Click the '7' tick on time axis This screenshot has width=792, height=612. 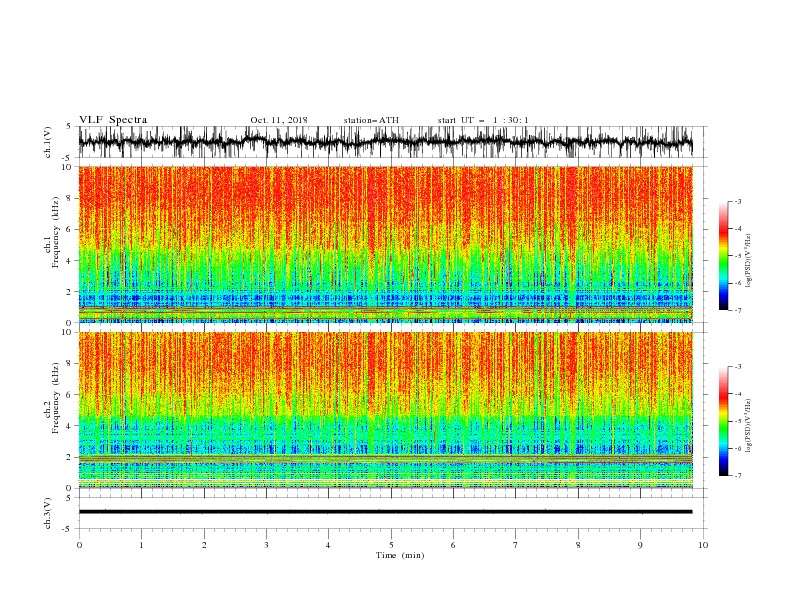(516, 545)
